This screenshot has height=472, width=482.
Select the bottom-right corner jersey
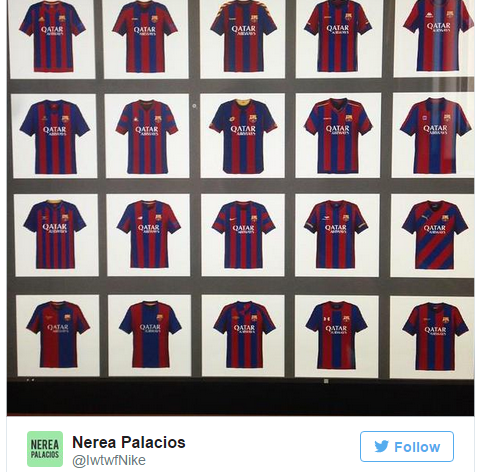pyautogui.click(x=435, y=336)
